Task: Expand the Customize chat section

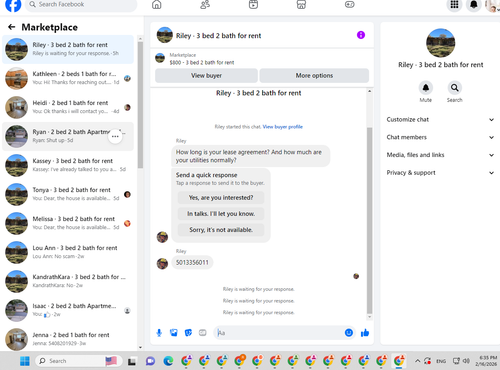Action: (440, 119)
